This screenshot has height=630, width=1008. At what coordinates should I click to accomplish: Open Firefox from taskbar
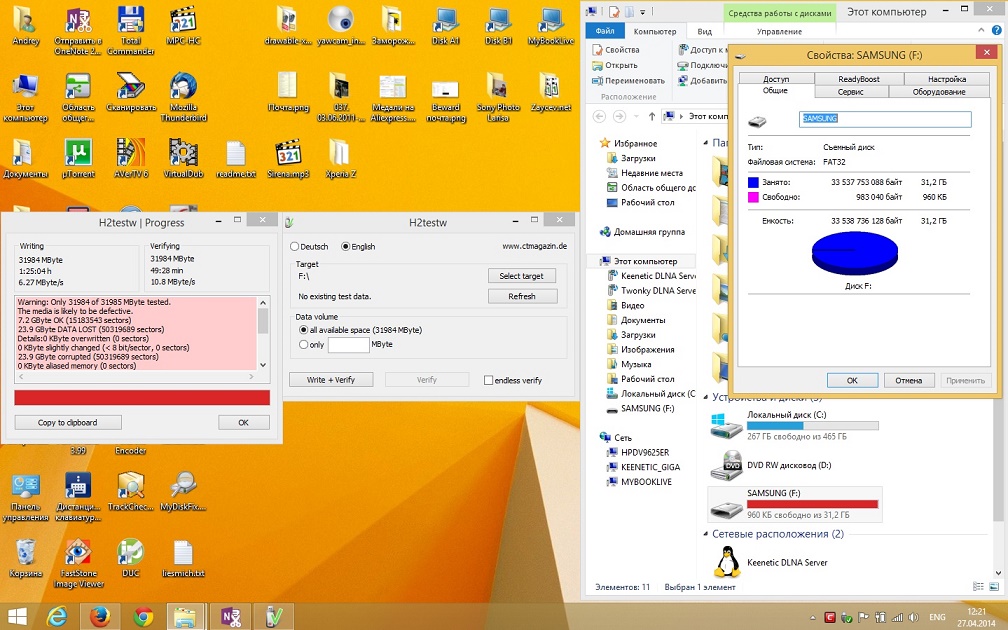pos(100,617)
